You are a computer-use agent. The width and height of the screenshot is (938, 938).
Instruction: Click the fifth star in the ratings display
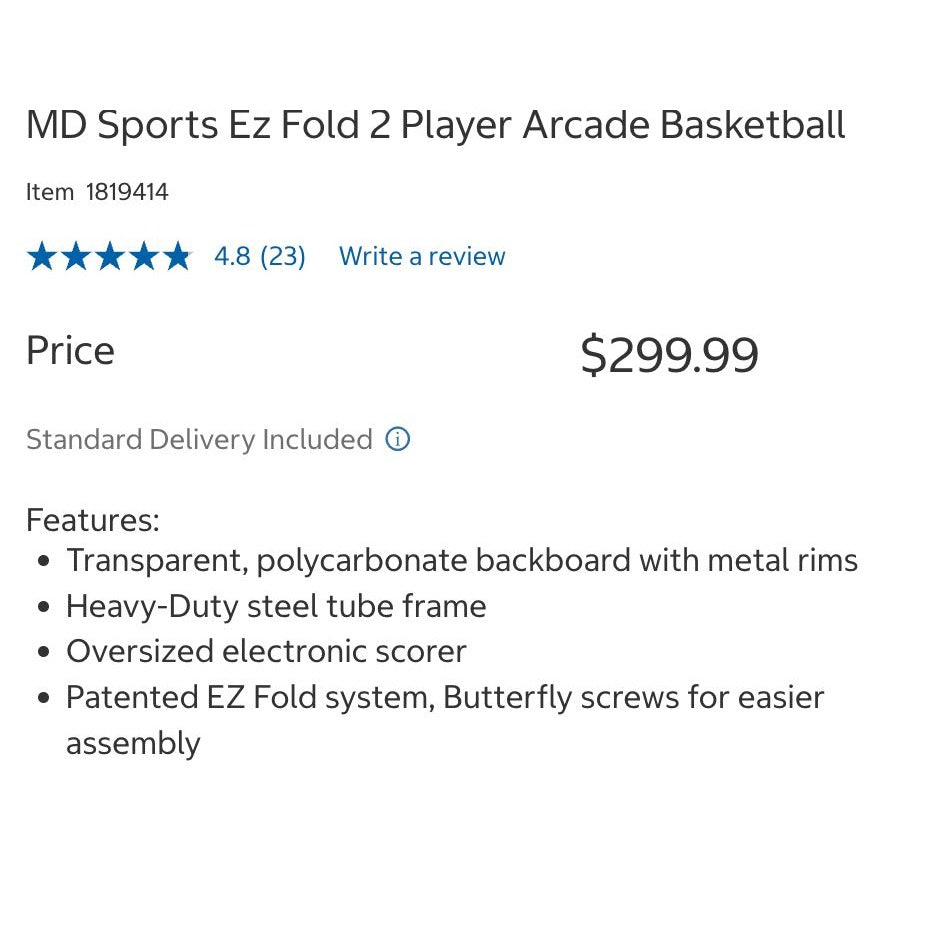click(177, 256)
